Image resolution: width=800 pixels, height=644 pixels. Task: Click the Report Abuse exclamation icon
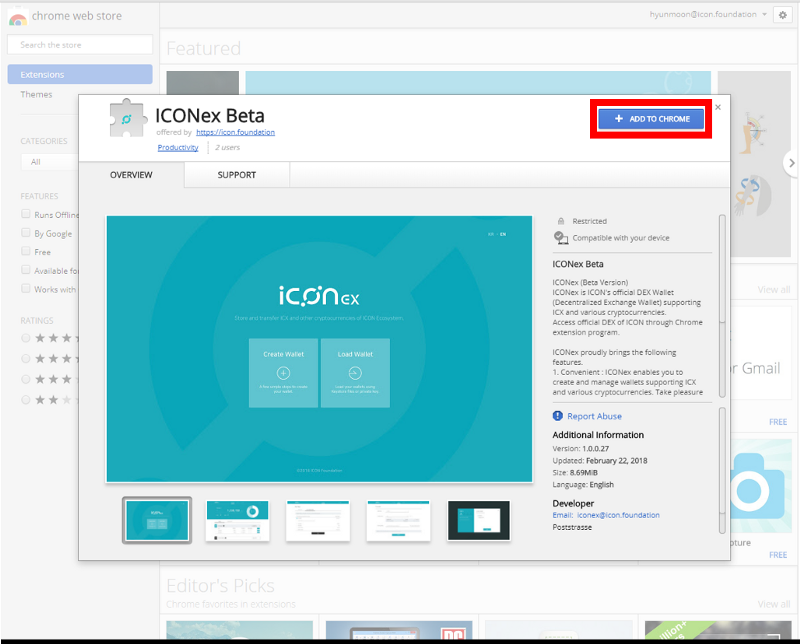pyautogui.click(x=558, y=416)
